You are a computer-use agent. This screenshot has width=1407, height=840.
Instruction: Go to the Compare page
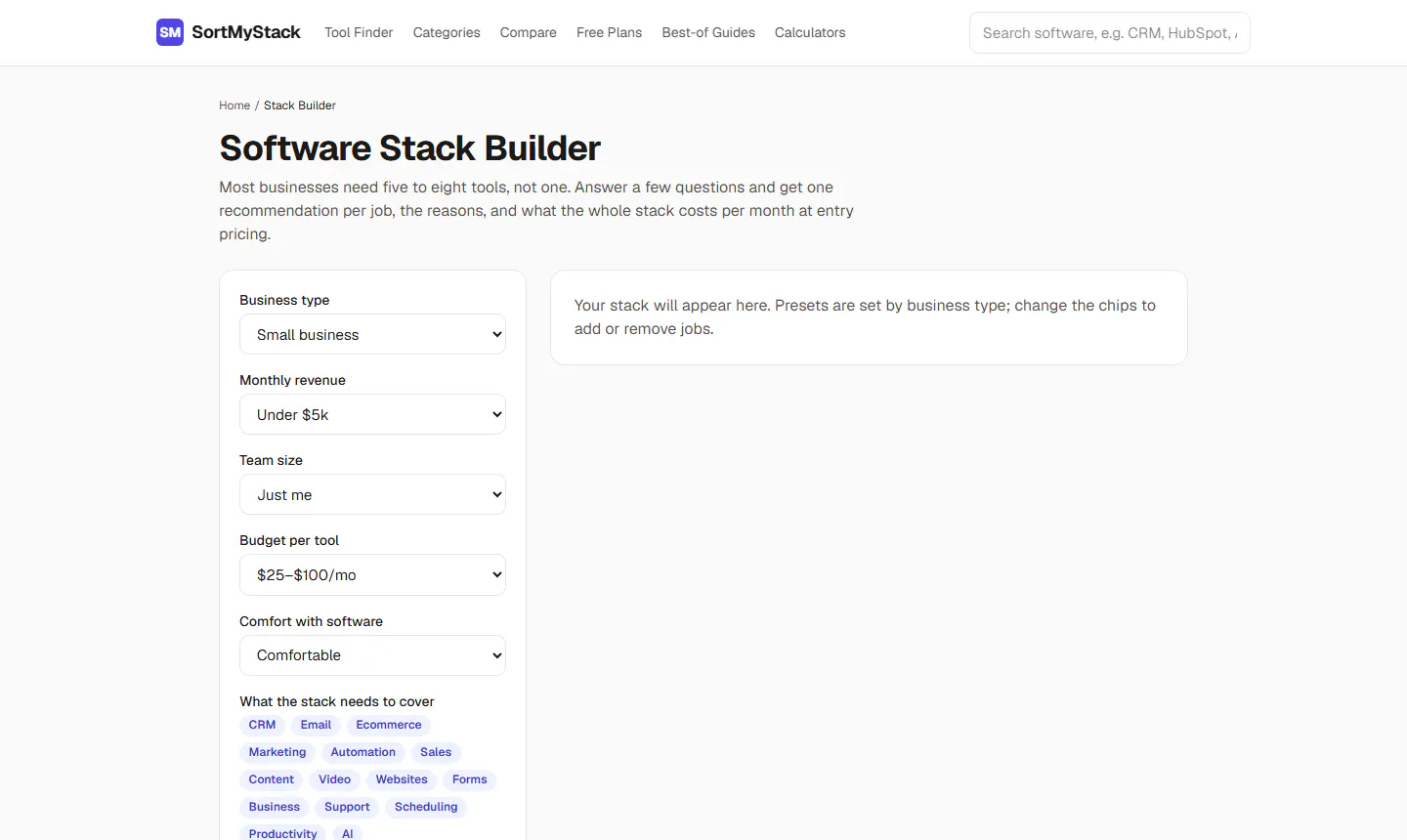tap(529, 32)
